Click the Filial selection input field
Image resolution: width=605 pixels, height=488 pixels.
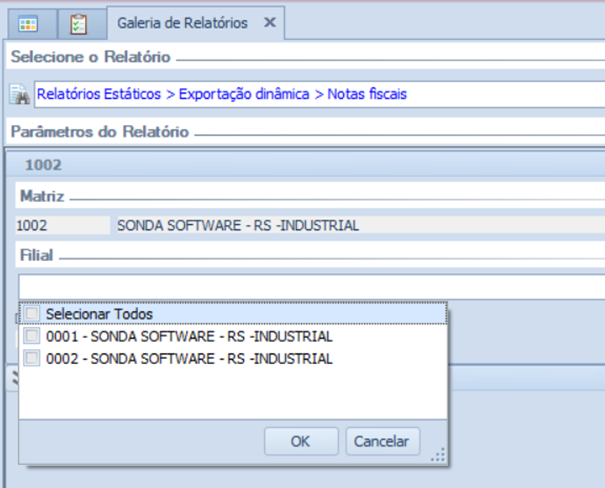pos(312,287)
